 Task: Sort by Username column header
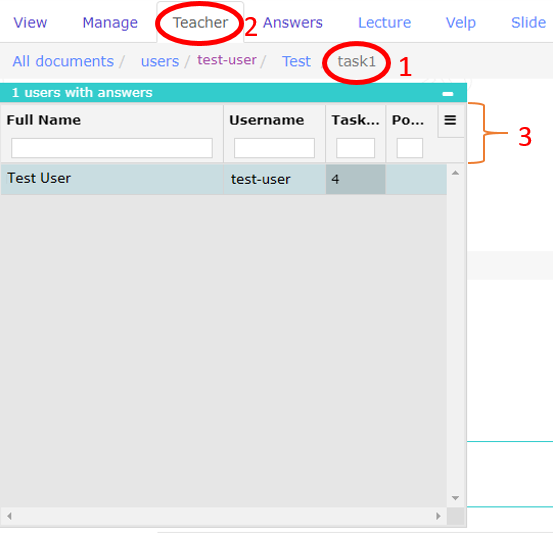pos(267,120)
